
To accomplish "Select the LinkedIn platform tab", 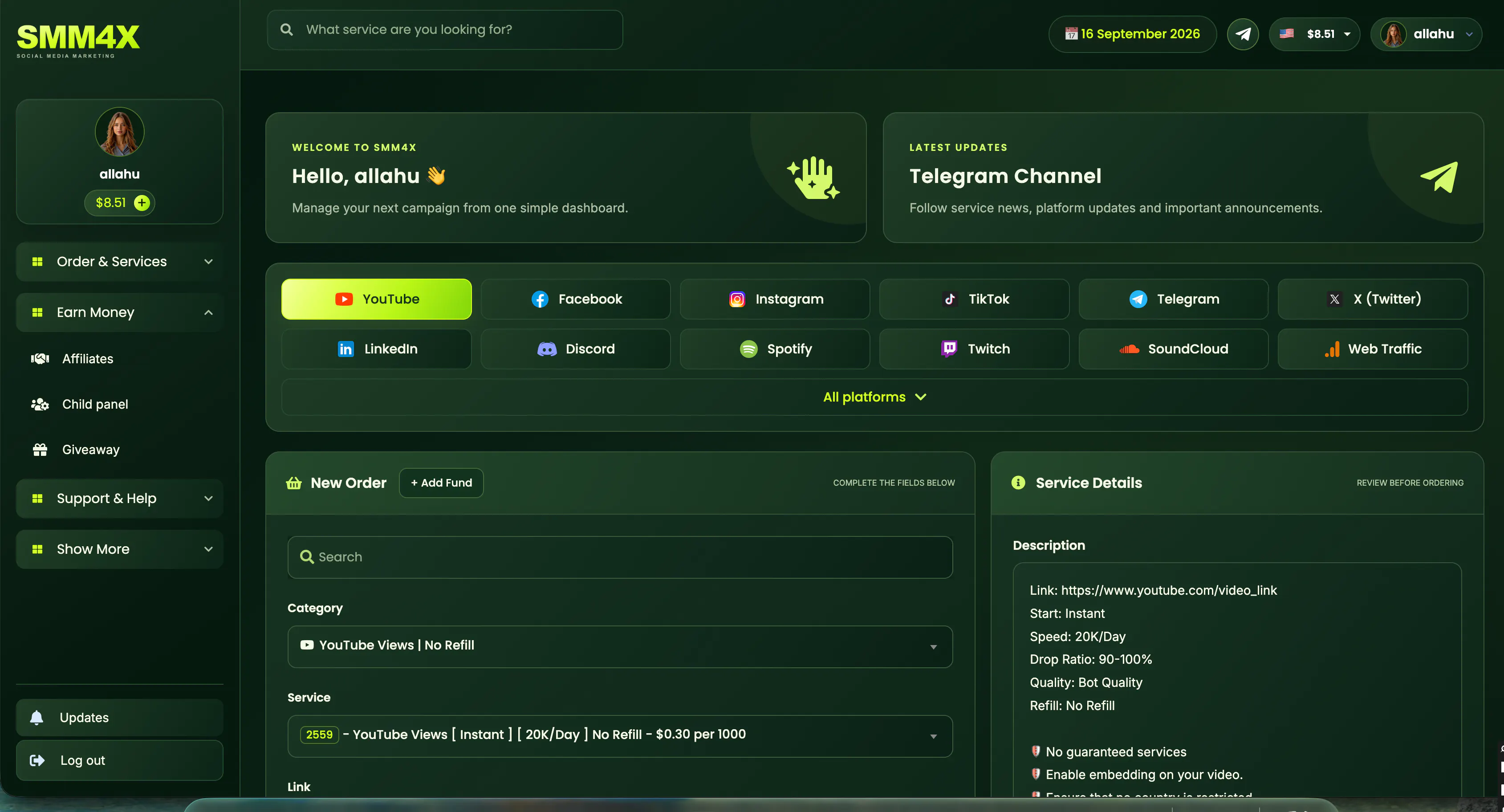I will 377,349.
